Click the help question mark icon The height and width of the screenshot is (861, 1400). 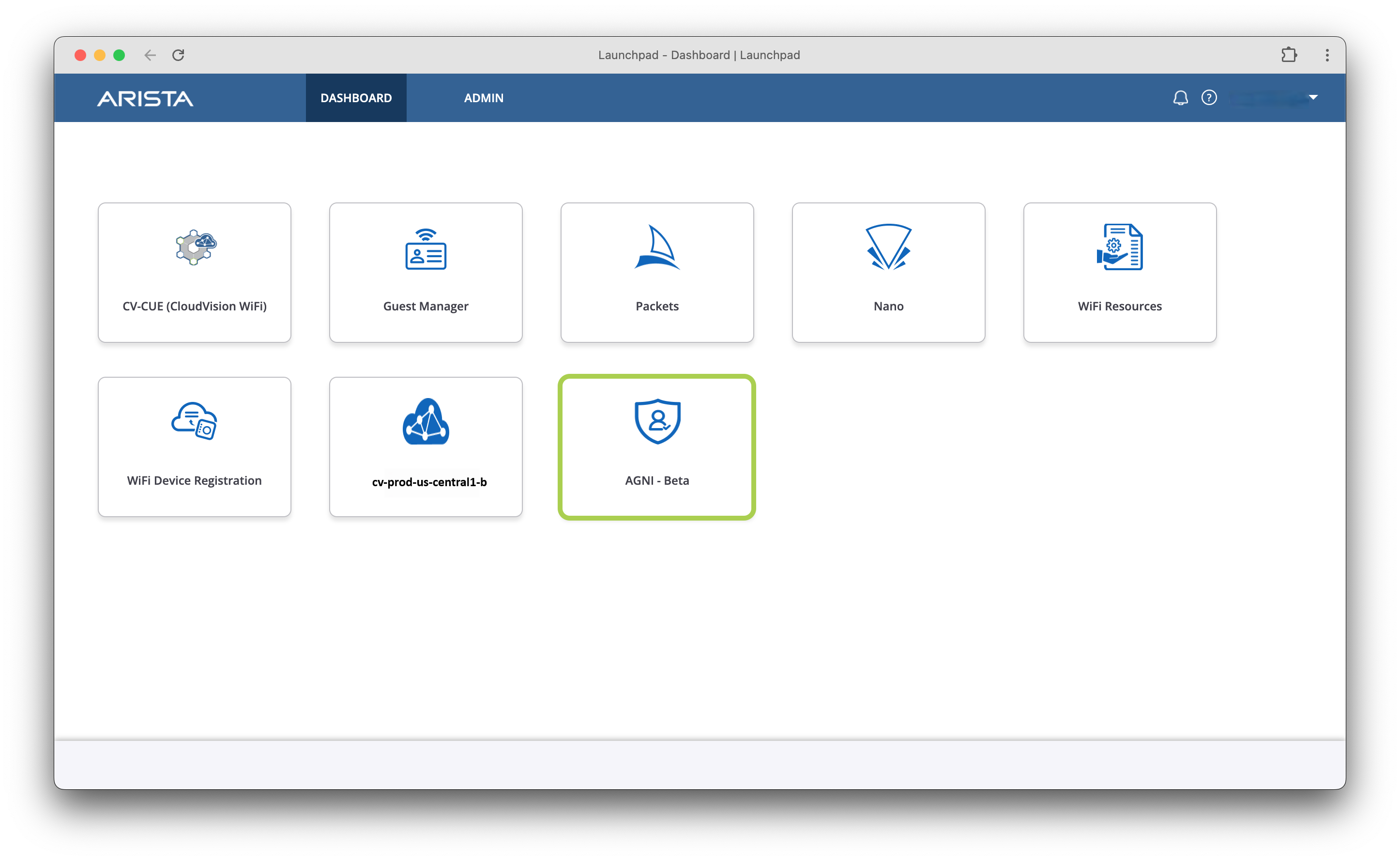tap(1209, 98)
